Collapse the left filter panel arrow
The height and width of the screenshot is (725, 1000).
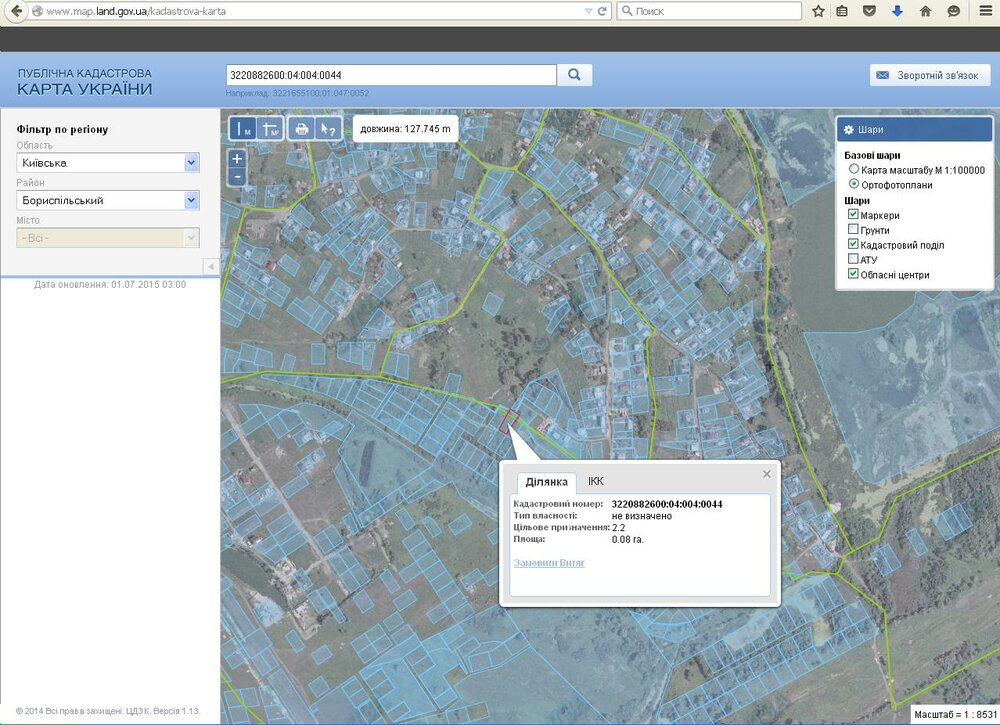coord(211,266)
